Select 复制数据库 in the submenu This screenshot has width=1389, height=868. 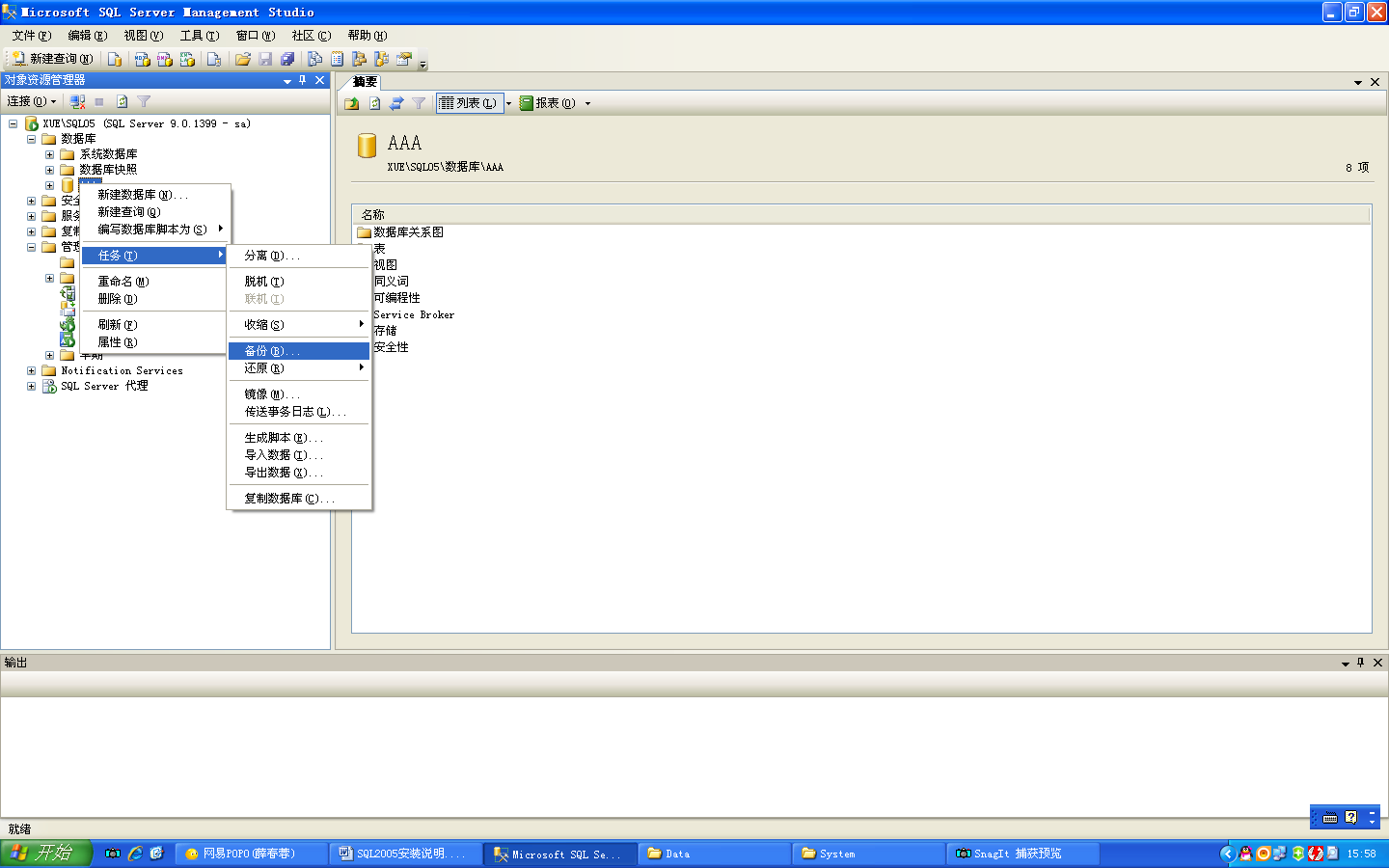(x=299, y=499)
